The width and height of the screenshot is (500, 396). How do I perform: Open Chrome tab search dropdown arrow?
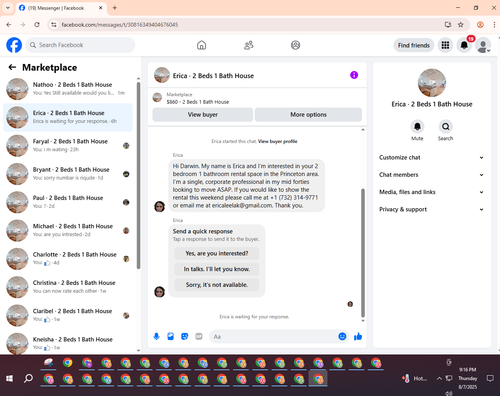pos(8,8)
